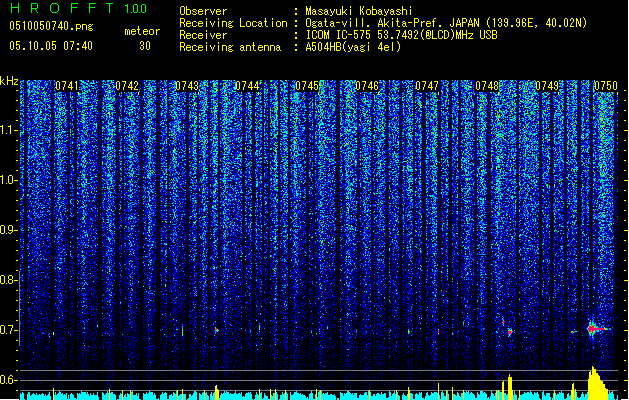Click the tall yellow power peak near 0750
This screenshot has width=629, height=400.
(597, 383)
